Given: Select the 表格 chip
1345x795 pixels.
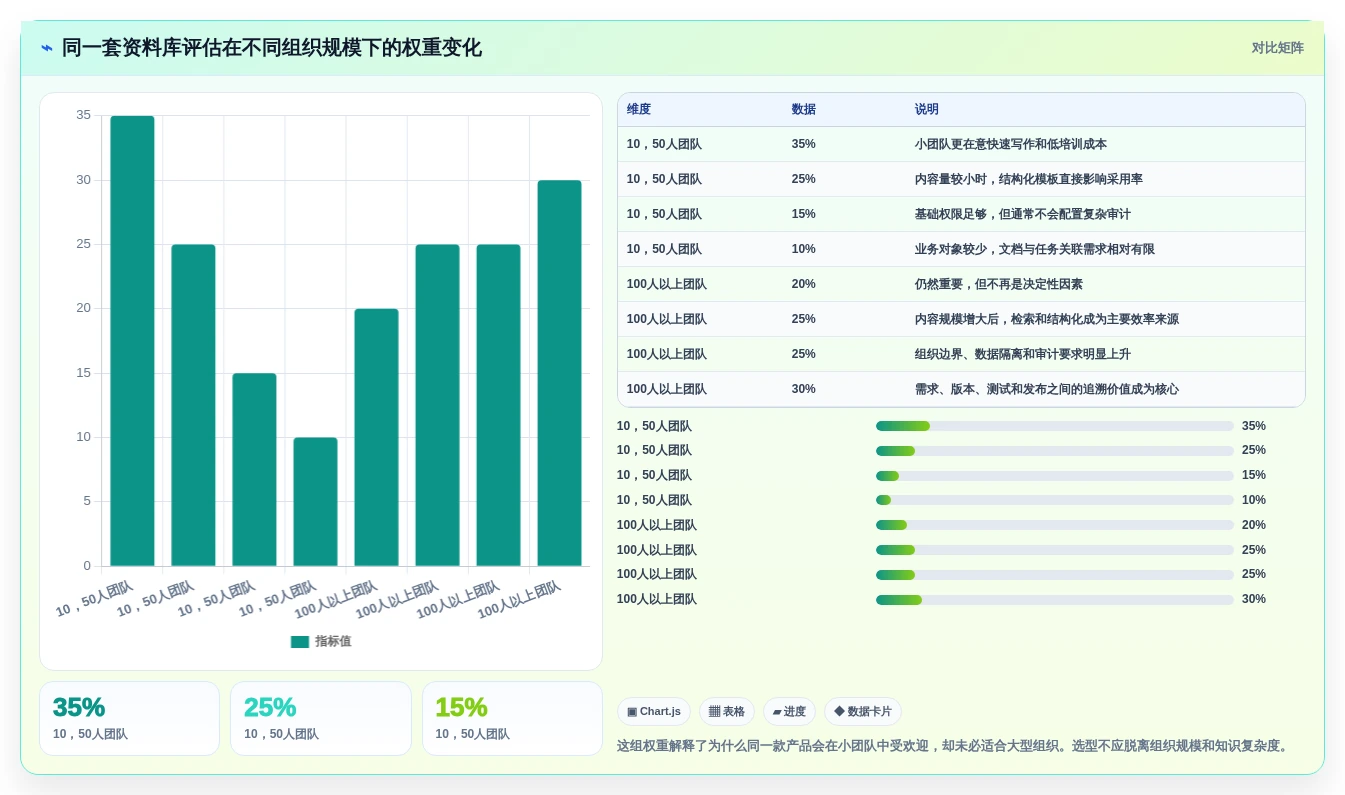Looking at the screenshot, I should pos(727,712).
